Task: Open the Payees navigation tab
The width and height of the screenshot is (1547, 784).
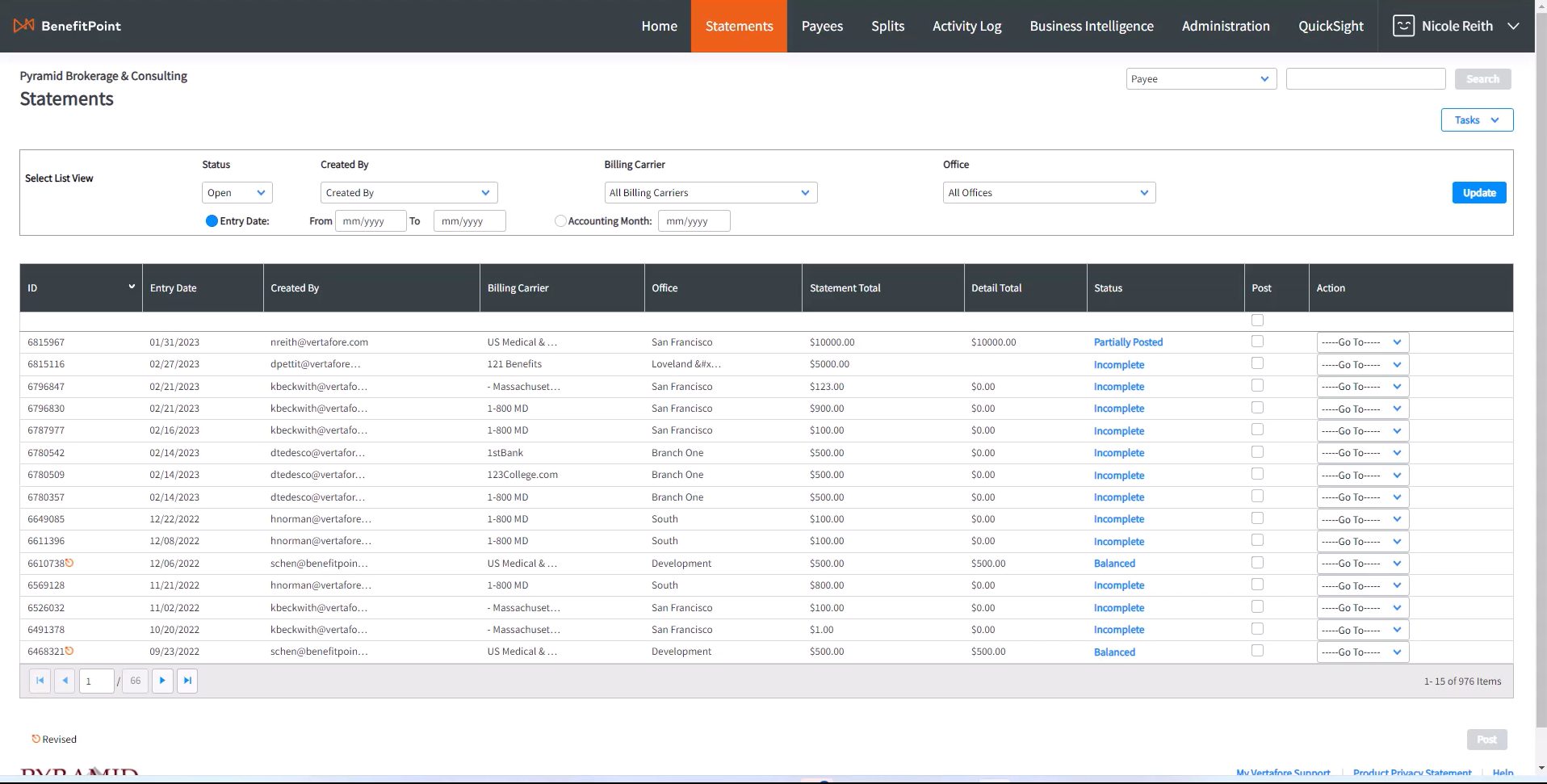Action: pos(822,26)
